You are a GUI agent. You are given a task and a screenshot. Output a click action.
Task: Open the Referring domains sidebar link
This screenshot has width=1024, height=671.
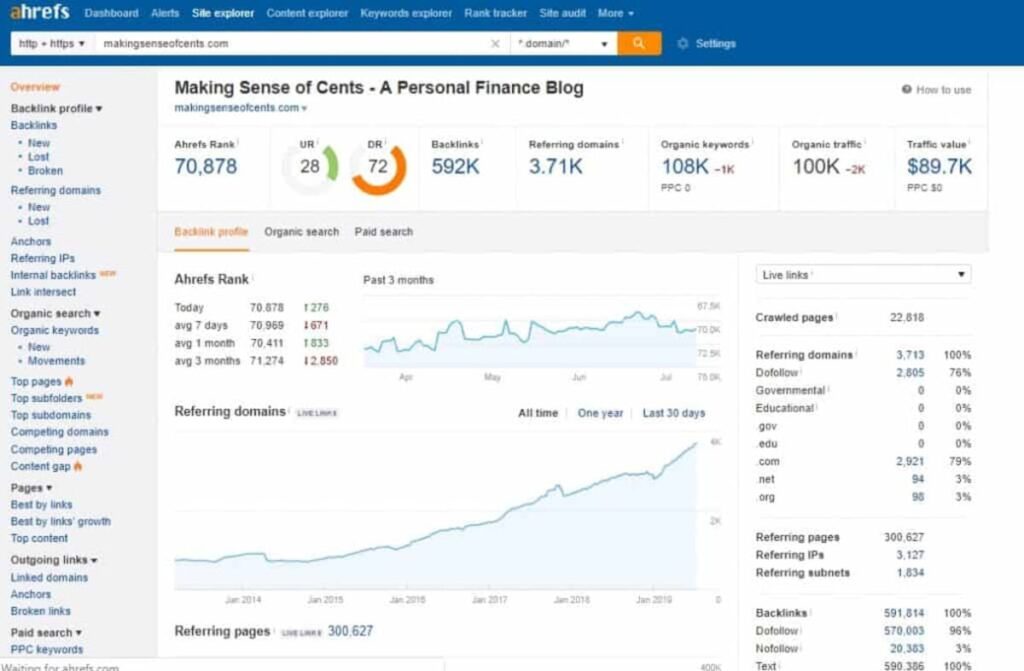click(56, 190)
